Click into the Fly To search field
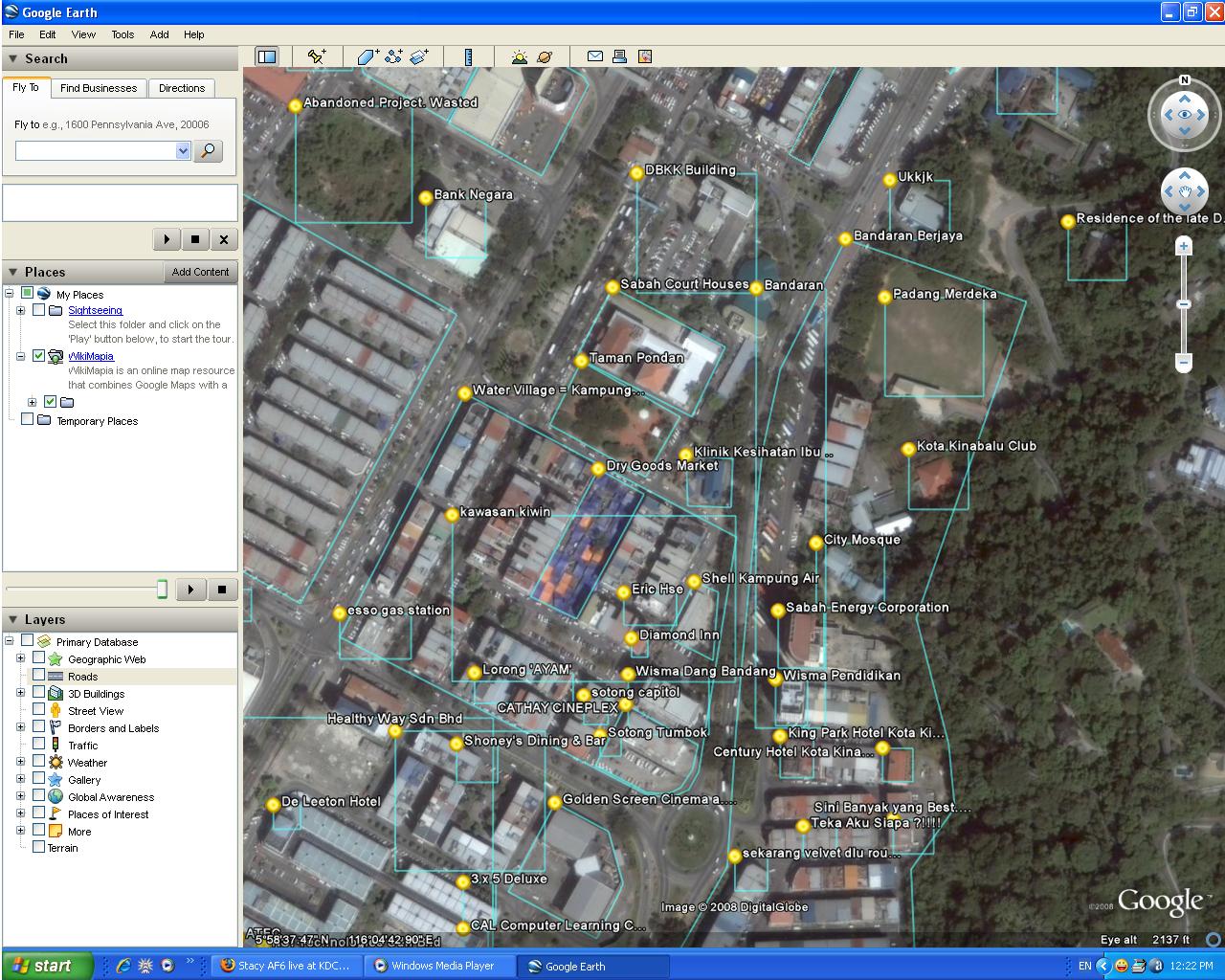This screenshot has height=980, width=1225. [x=96, y=151]
